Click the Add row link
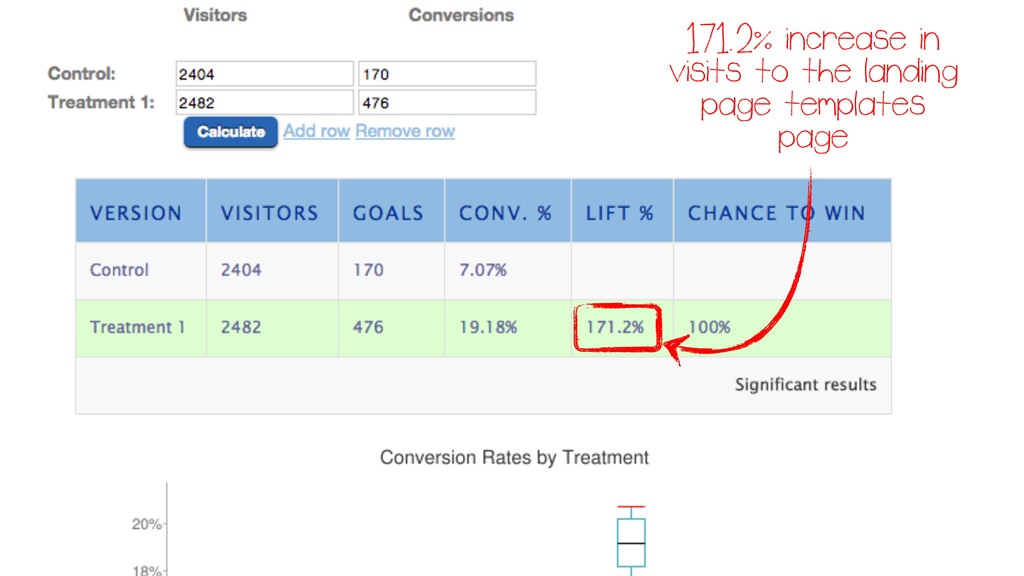 317,131
